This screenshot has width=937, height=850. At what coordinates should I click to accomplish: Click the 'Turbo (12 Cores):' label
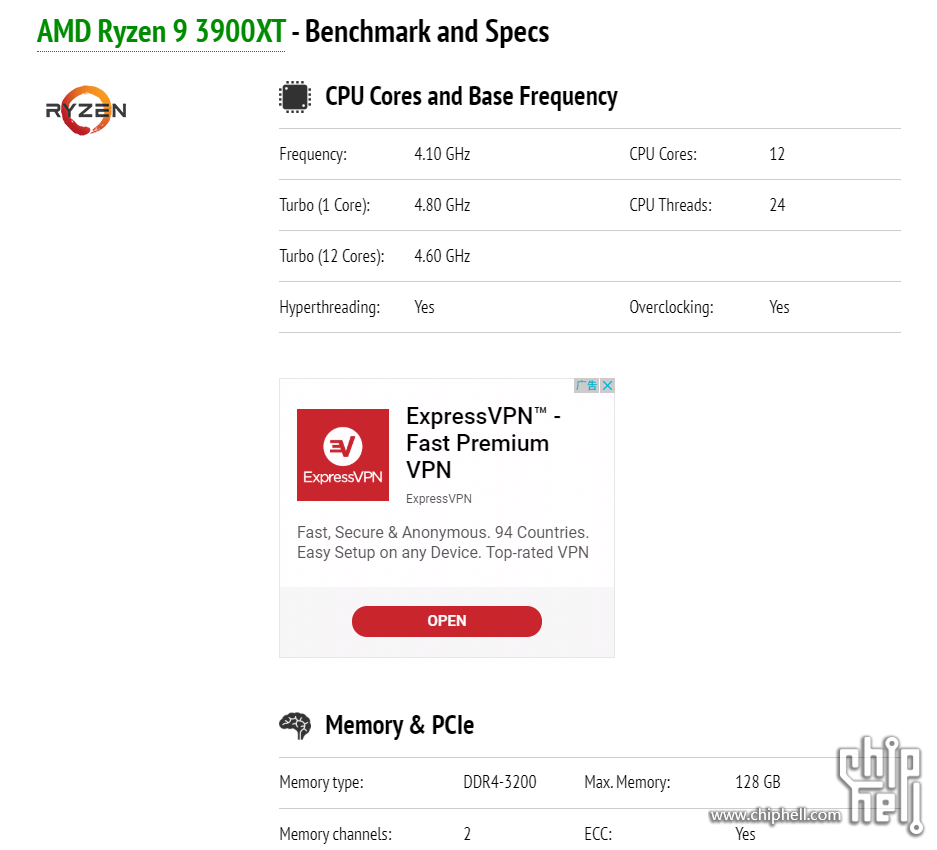(332, 256)
